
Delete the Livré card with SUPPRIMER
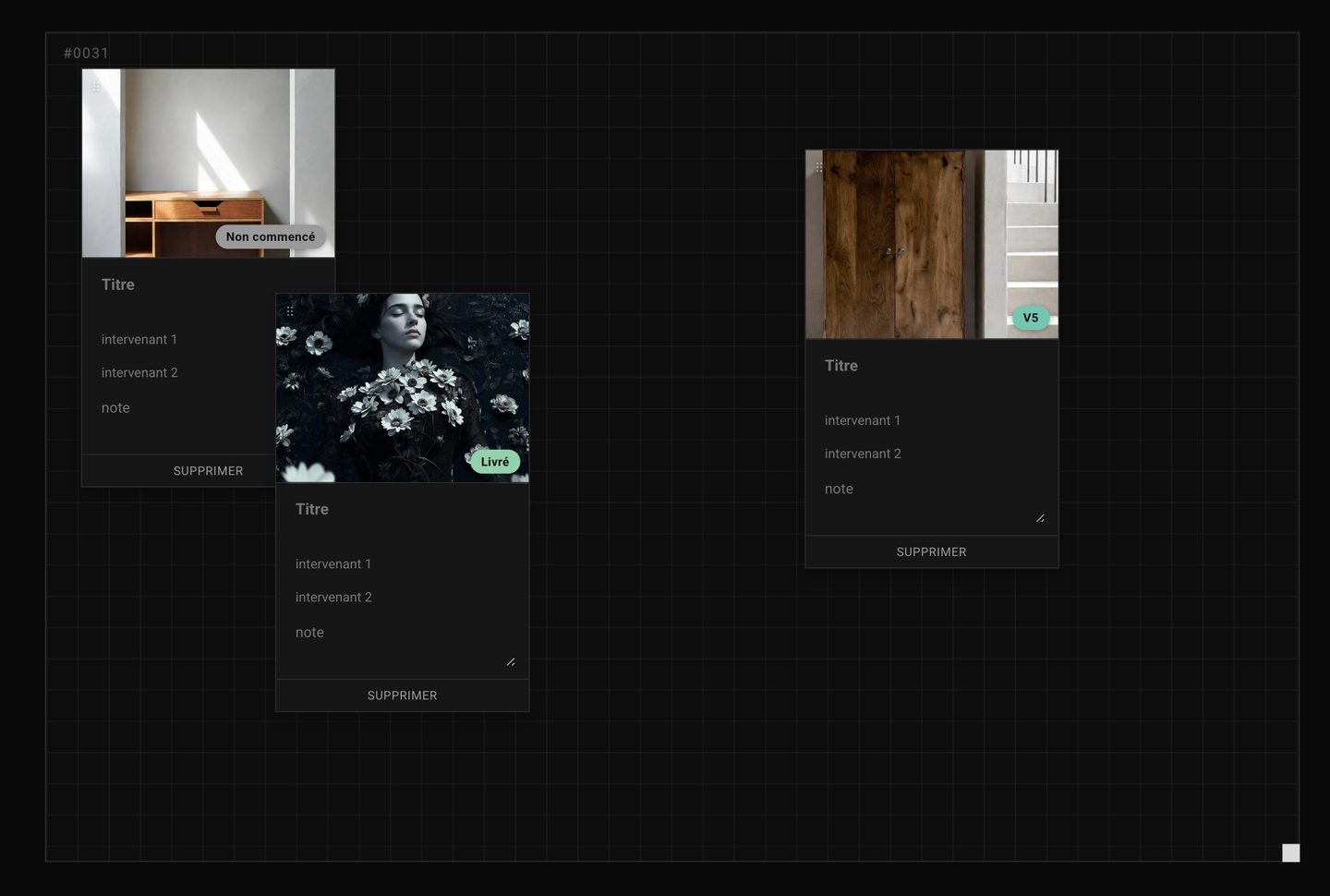coord(403,696)
